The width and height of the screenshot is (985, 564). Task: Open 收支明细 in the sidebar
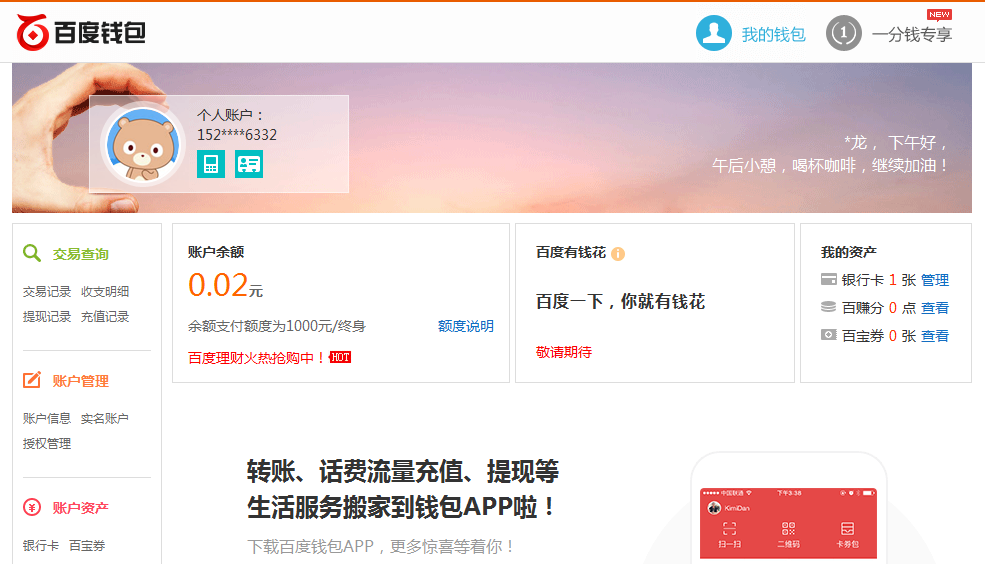[x=105, y=291]
